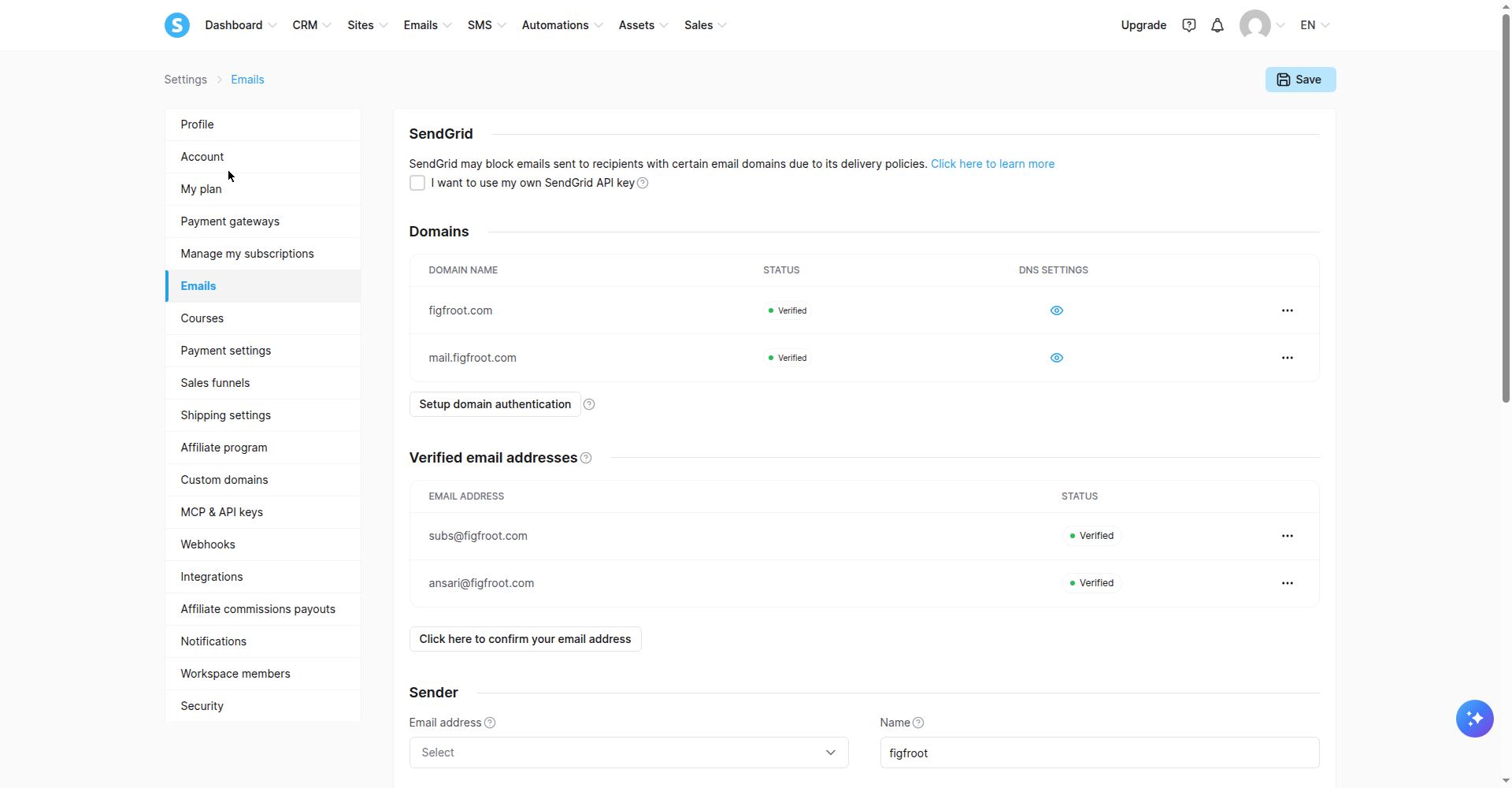Open more options for ansari@figfroot.com
This screenshot has width=1512, height=788.
coord(1288,583)
